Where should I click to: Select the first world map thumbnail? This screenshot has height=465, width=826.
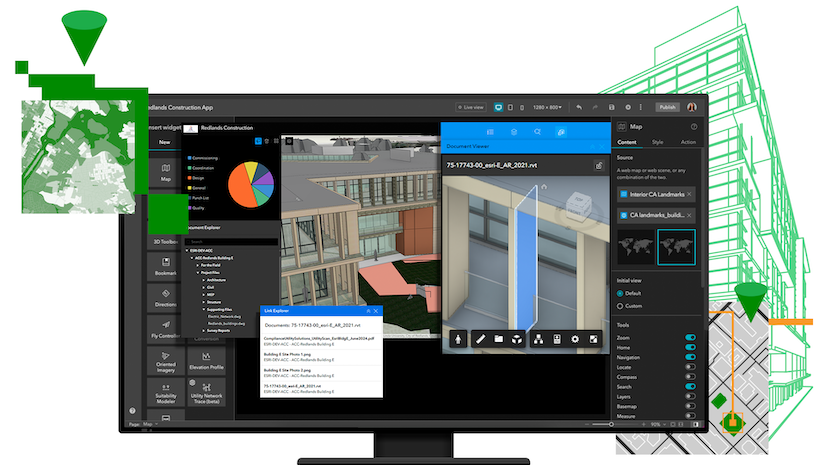pyautogui.click(x=636, y=246)
